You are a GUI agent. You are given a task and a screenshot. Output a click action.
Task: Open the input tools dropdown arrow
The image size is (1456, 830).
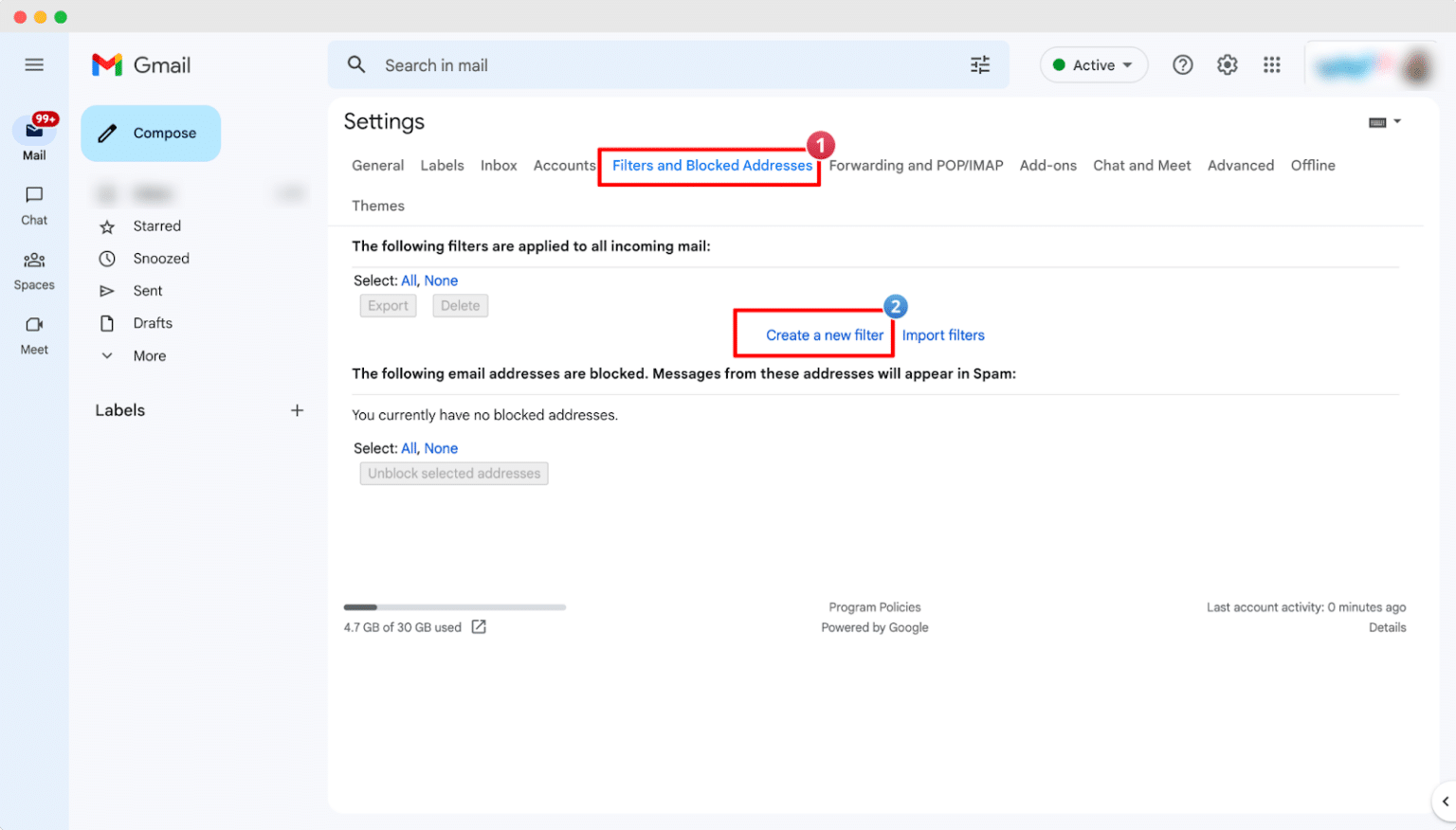(x=1395, y=121)
